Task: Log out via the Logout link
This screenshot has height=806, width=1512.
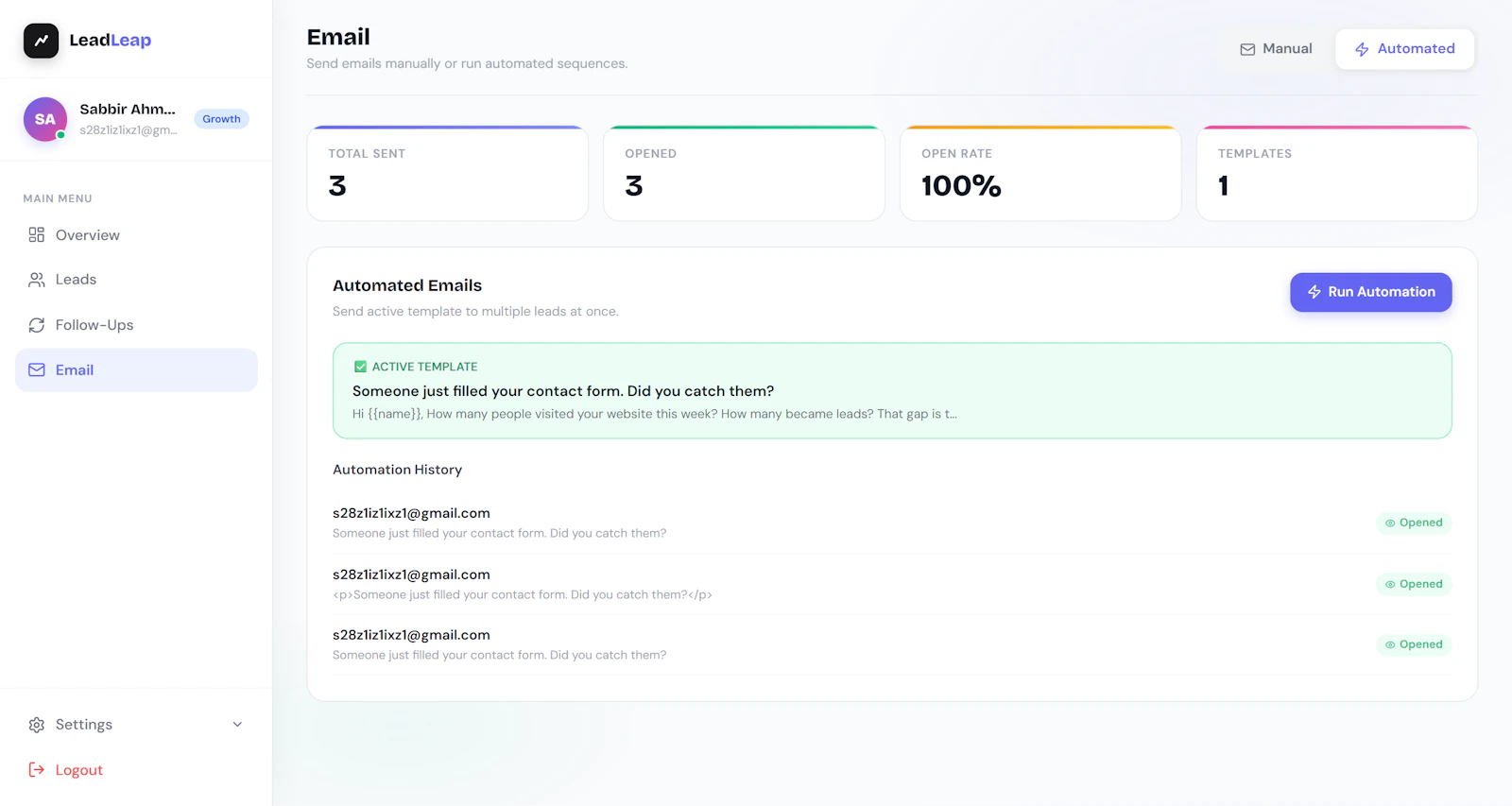Action: 136,770
